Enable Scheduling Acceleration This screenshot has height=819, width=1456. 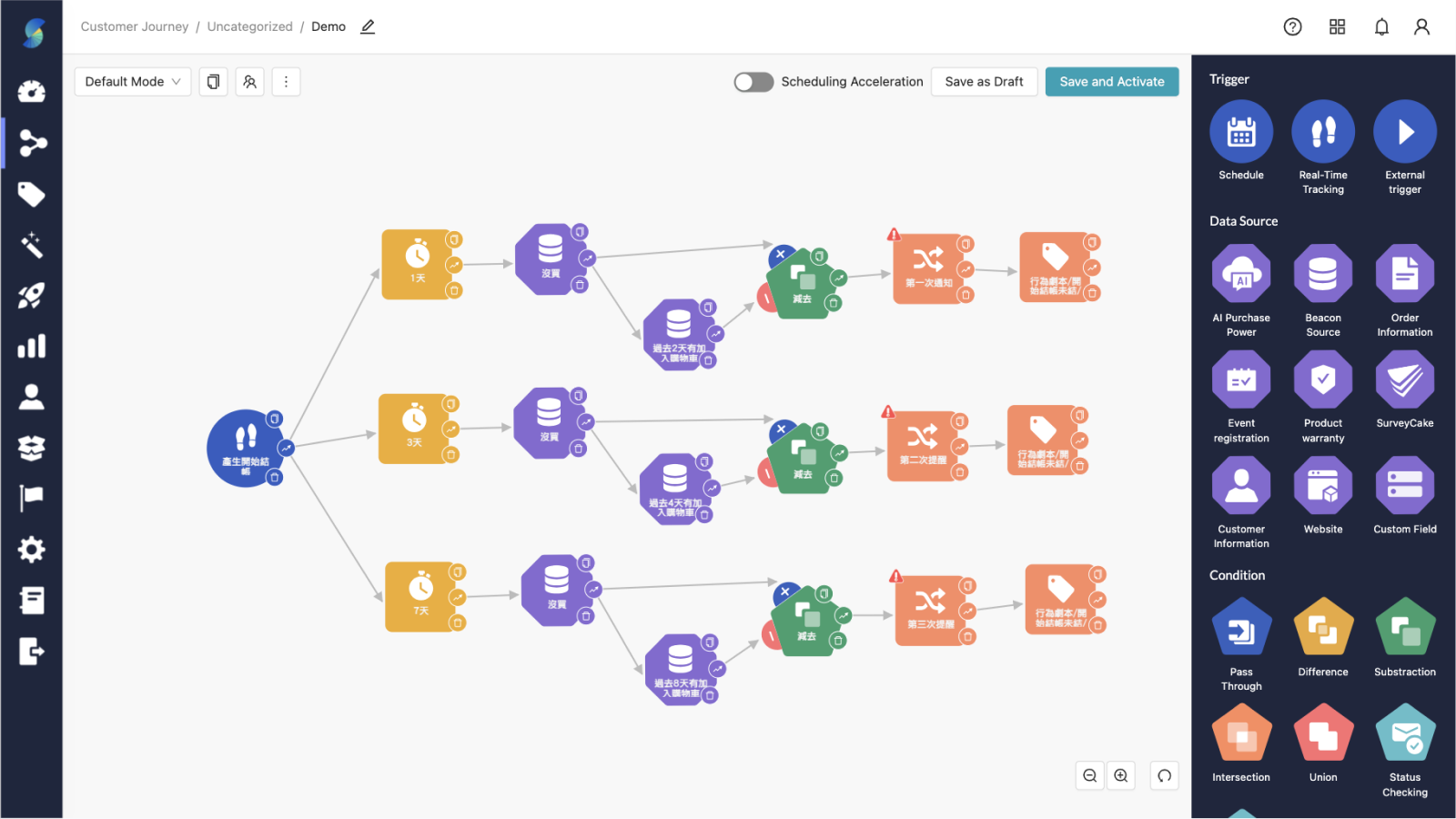pos(753,81)
